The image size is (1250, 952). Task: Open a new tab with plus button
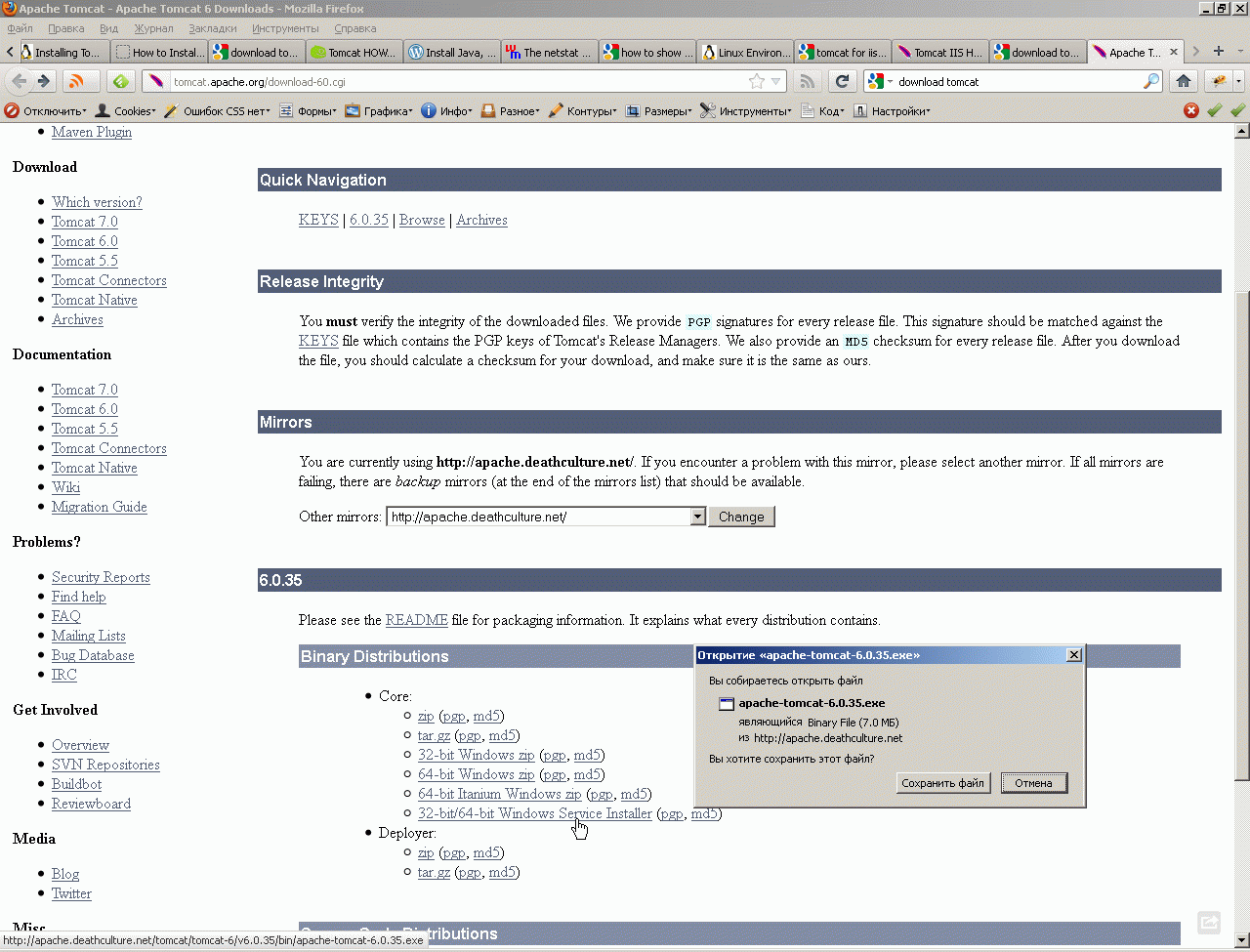click(1218, 52)
